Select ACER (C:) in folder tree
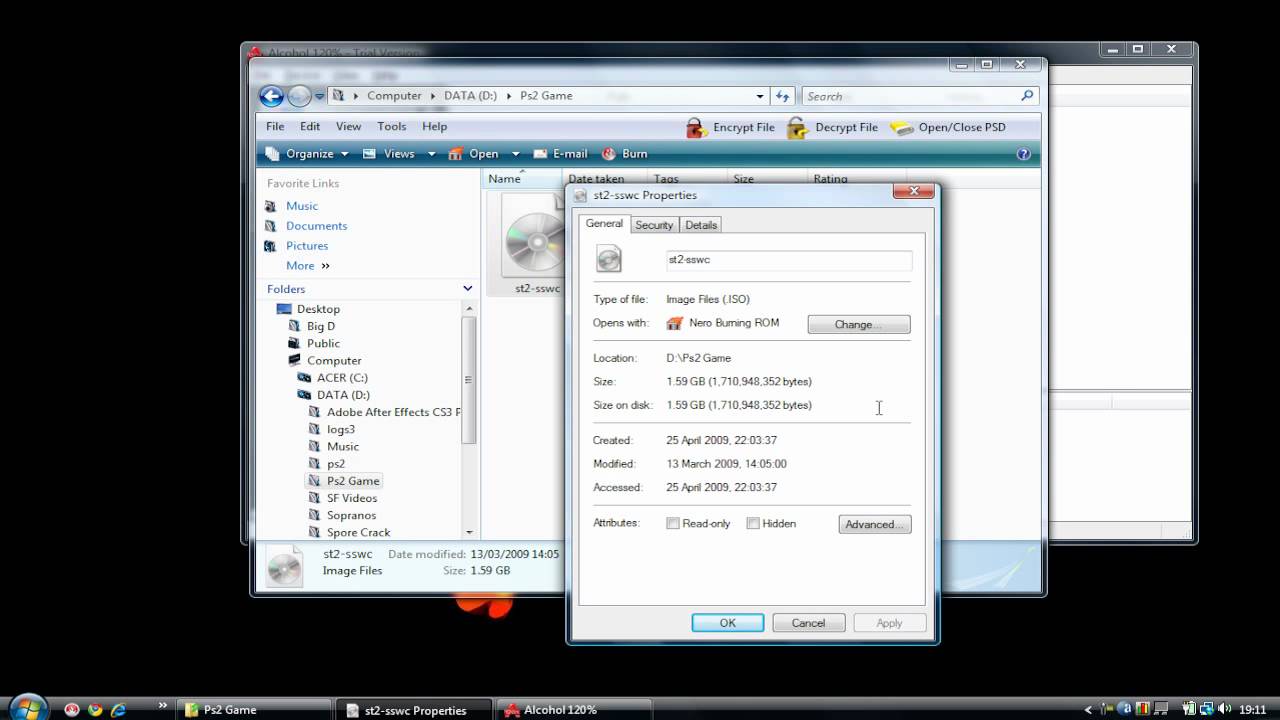The width and height of the screenshot is (1280, 720). click(342, 378)
